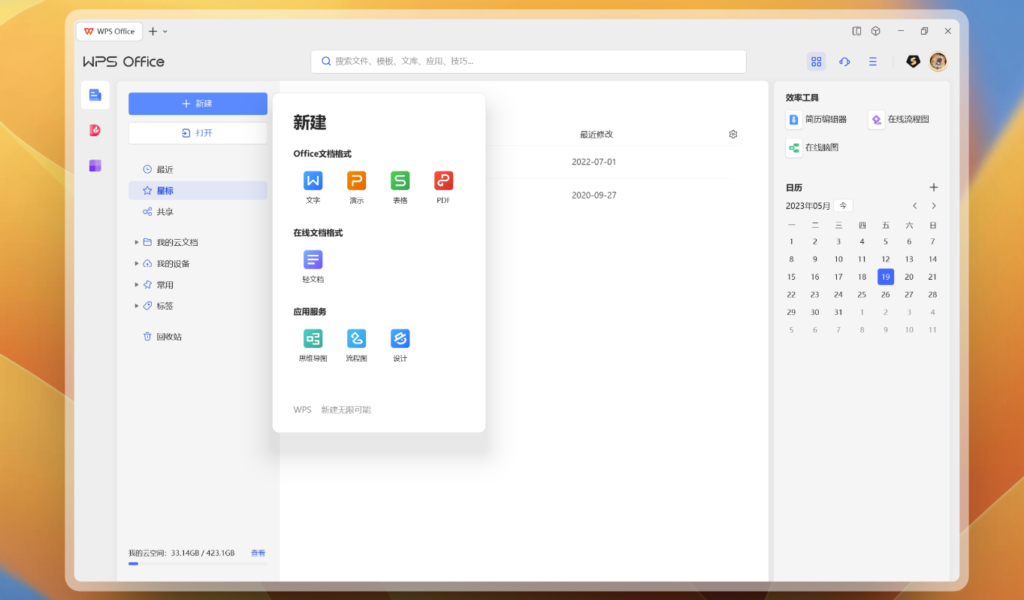This screenshot has height=600, width=1024.
Task: Create a new 文字 text document
Action: pos(313,183)
